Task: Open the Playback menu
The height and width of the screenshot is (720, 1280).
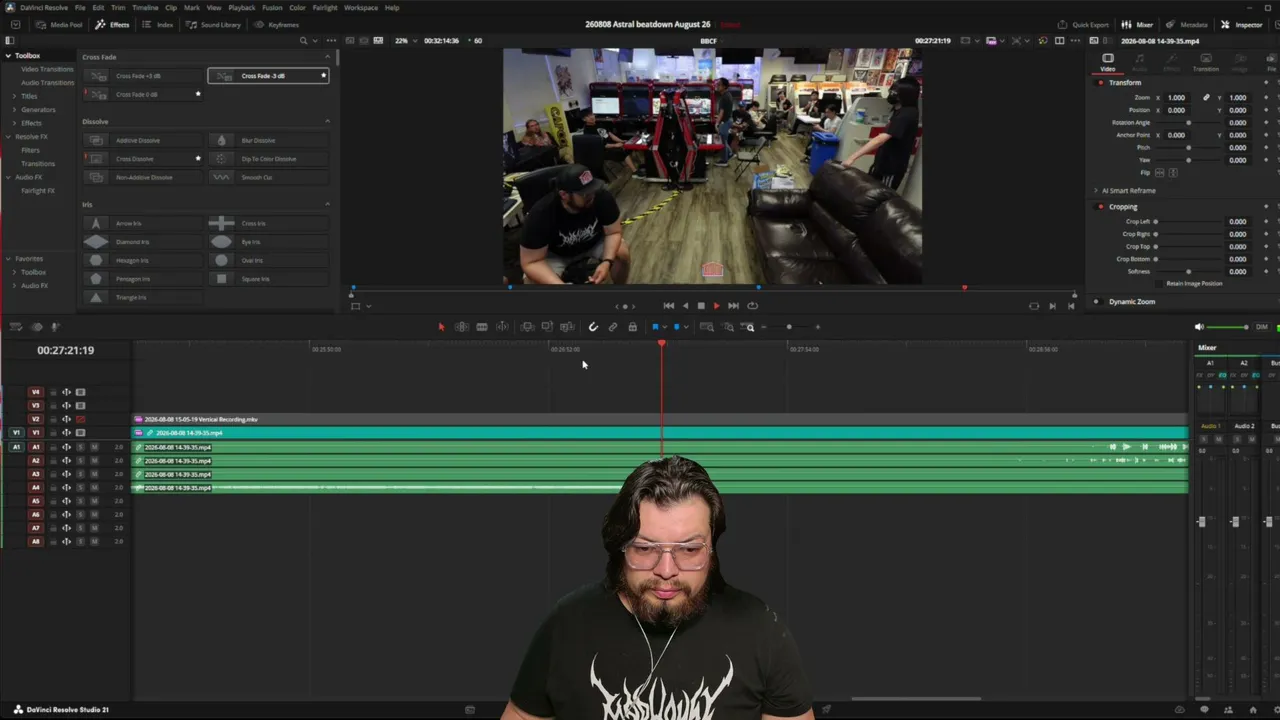Action: tap(242, 7)
